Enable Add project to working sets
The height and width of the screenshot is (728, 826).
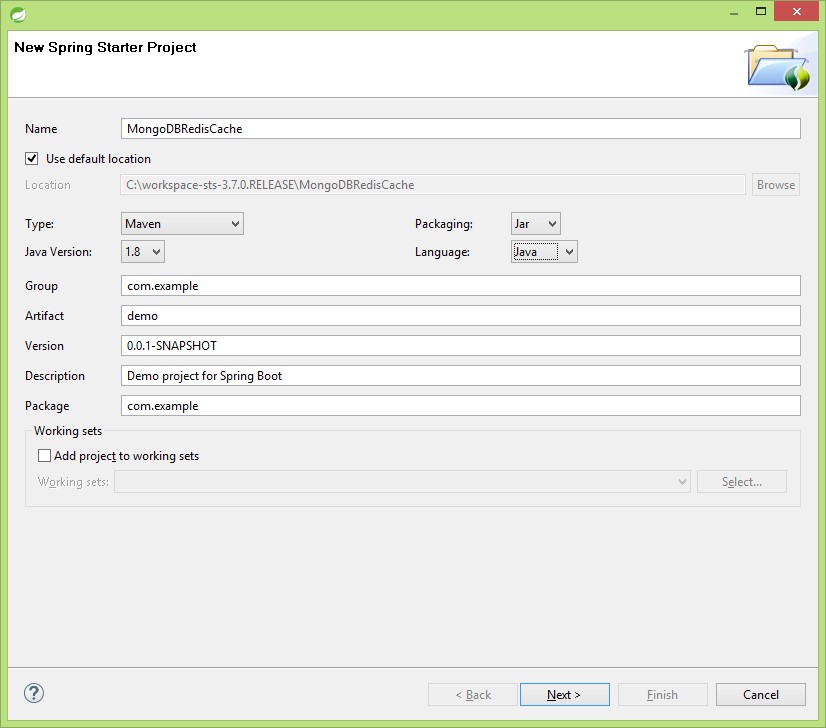(44, 455)
